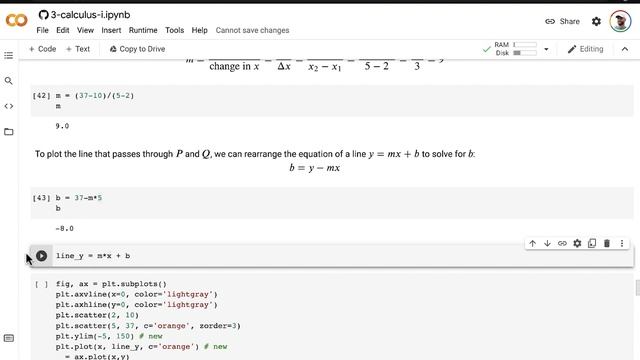Open the command palette icon at bottom left
Image resolution: width=640 pixels, height=360 pixels.
point(9,338)
